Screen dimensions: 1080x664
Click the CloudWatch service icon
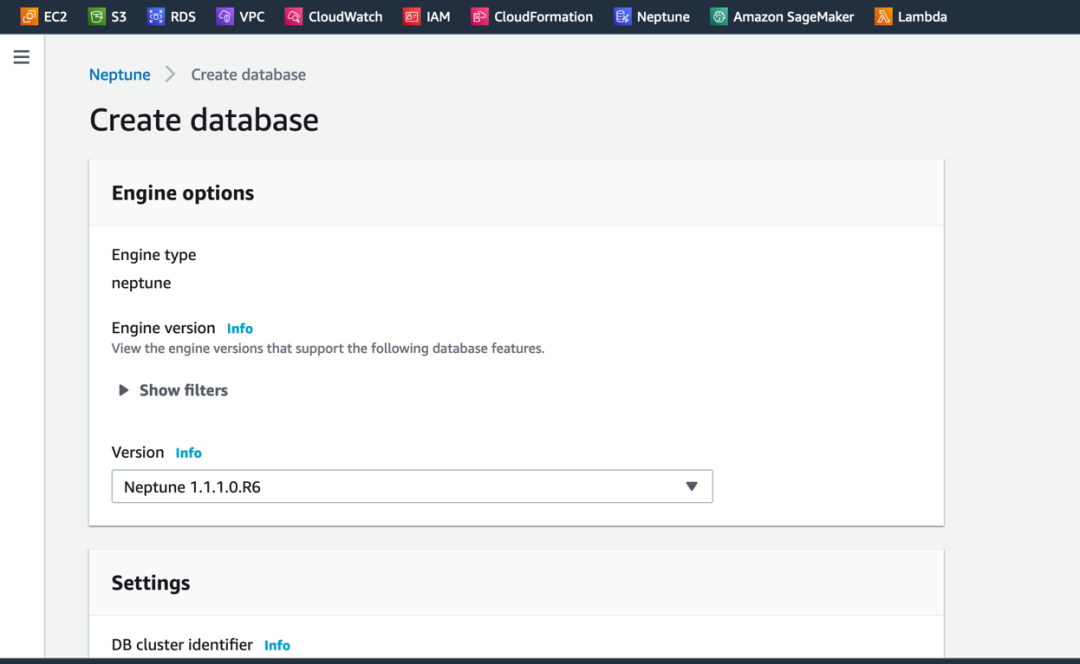[x=293, y=17]
